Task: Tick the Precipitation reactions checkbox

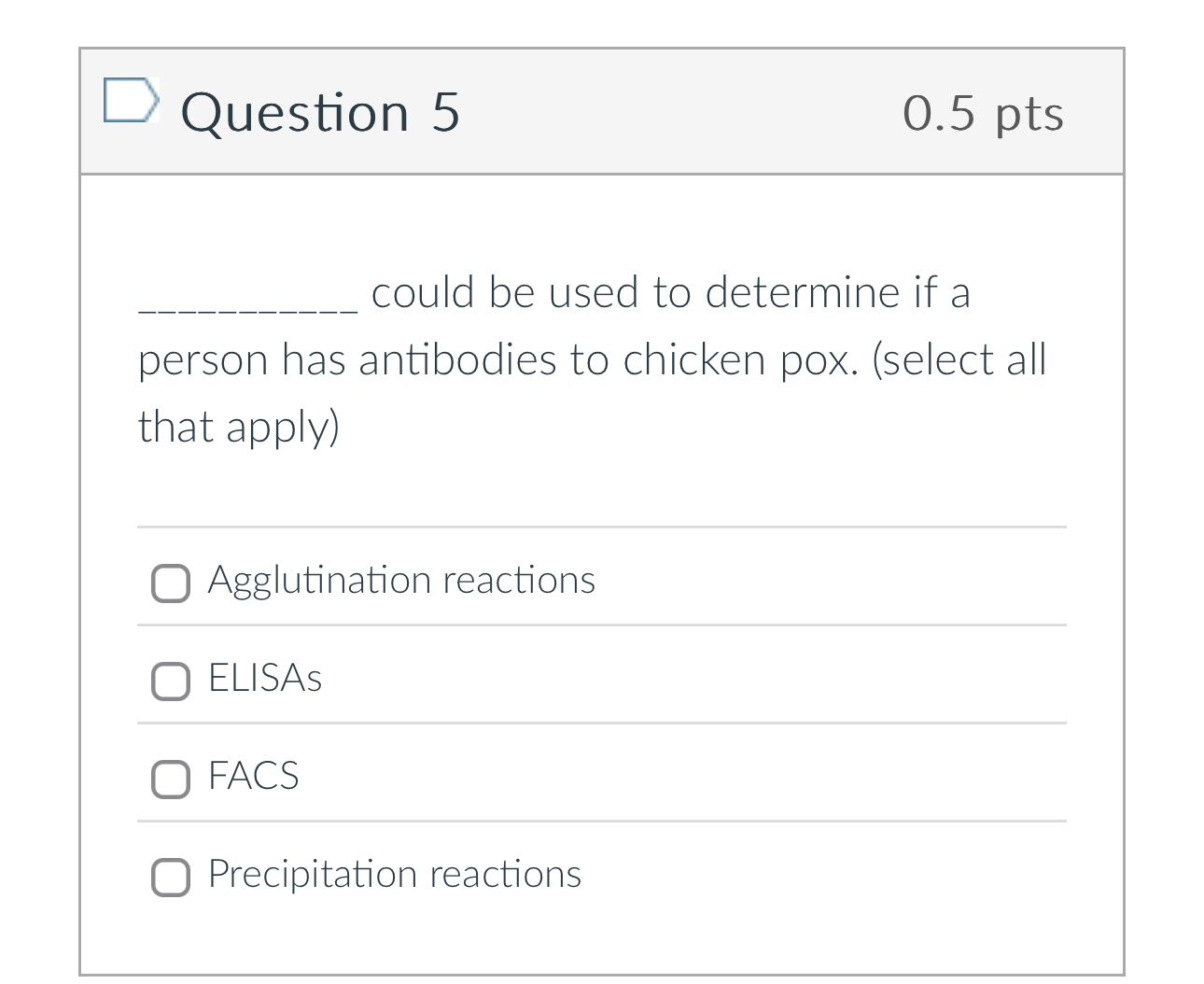Action: click(171, 878)
